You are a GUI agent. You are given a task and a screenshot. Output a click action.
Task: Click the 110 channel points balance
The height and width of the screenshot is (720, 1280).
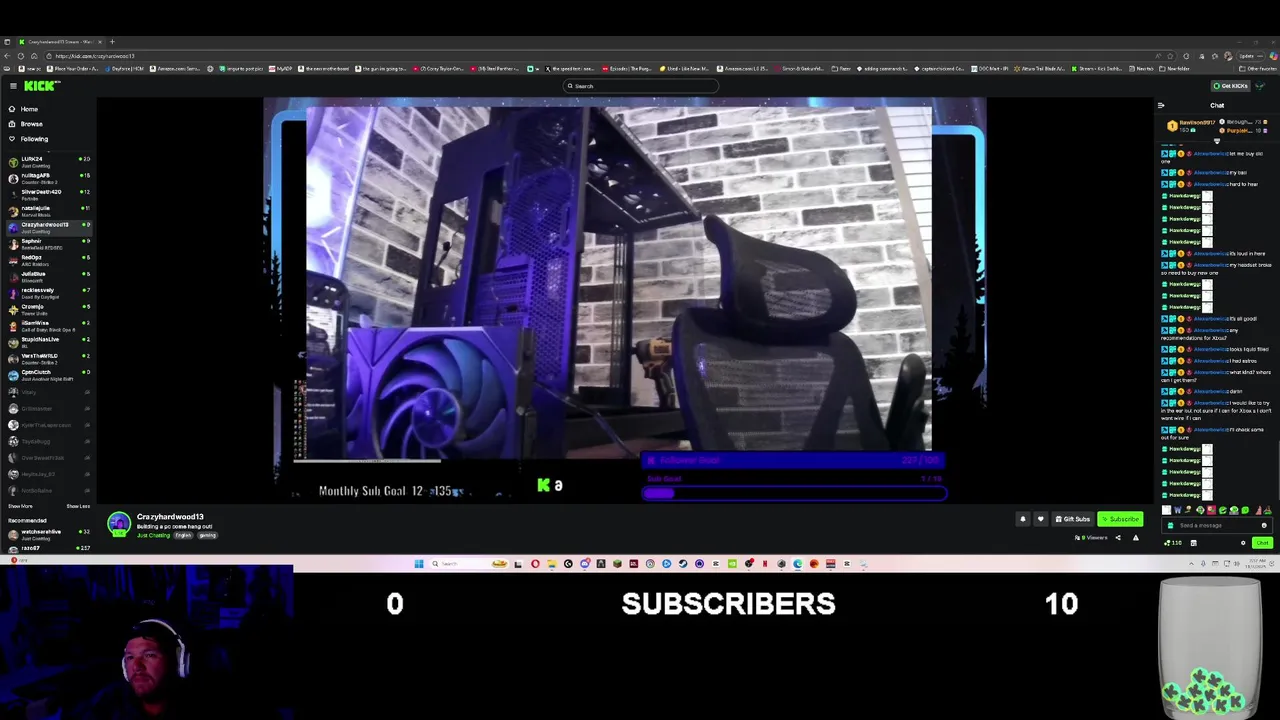tap(1173, 543)
